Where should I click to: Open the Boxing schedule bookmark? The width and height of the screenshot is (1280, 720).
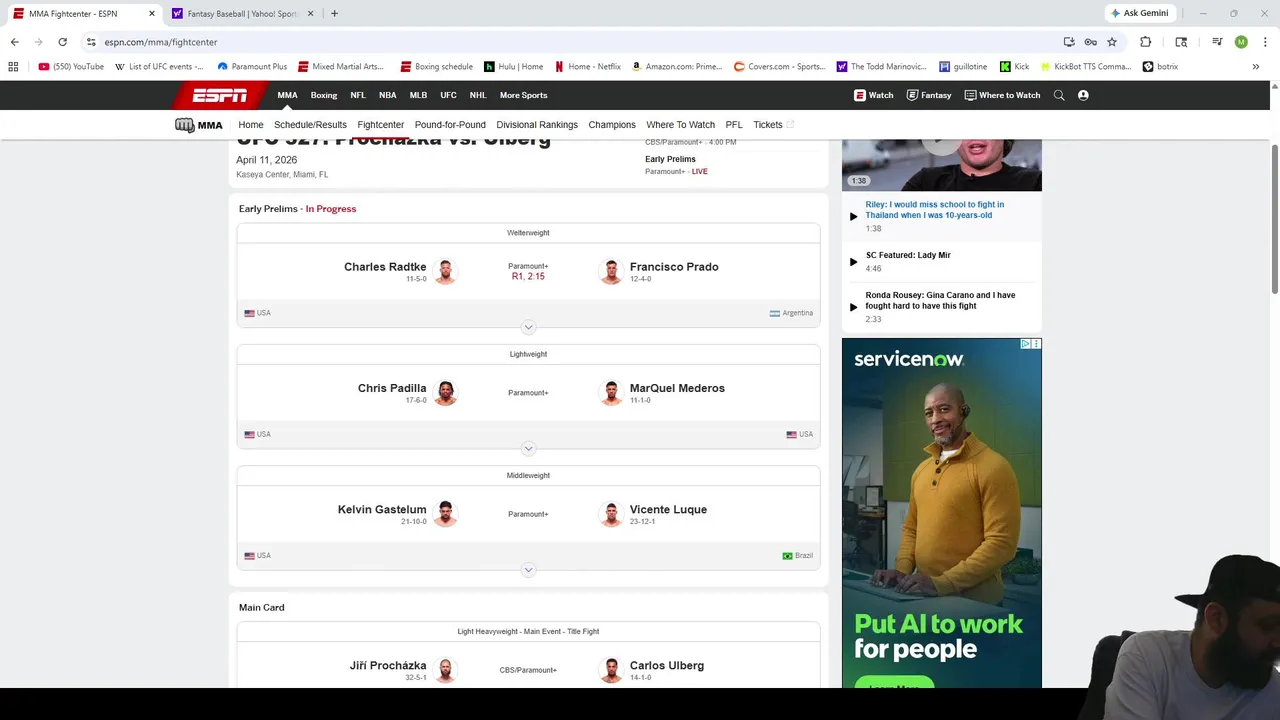(436, 67)
